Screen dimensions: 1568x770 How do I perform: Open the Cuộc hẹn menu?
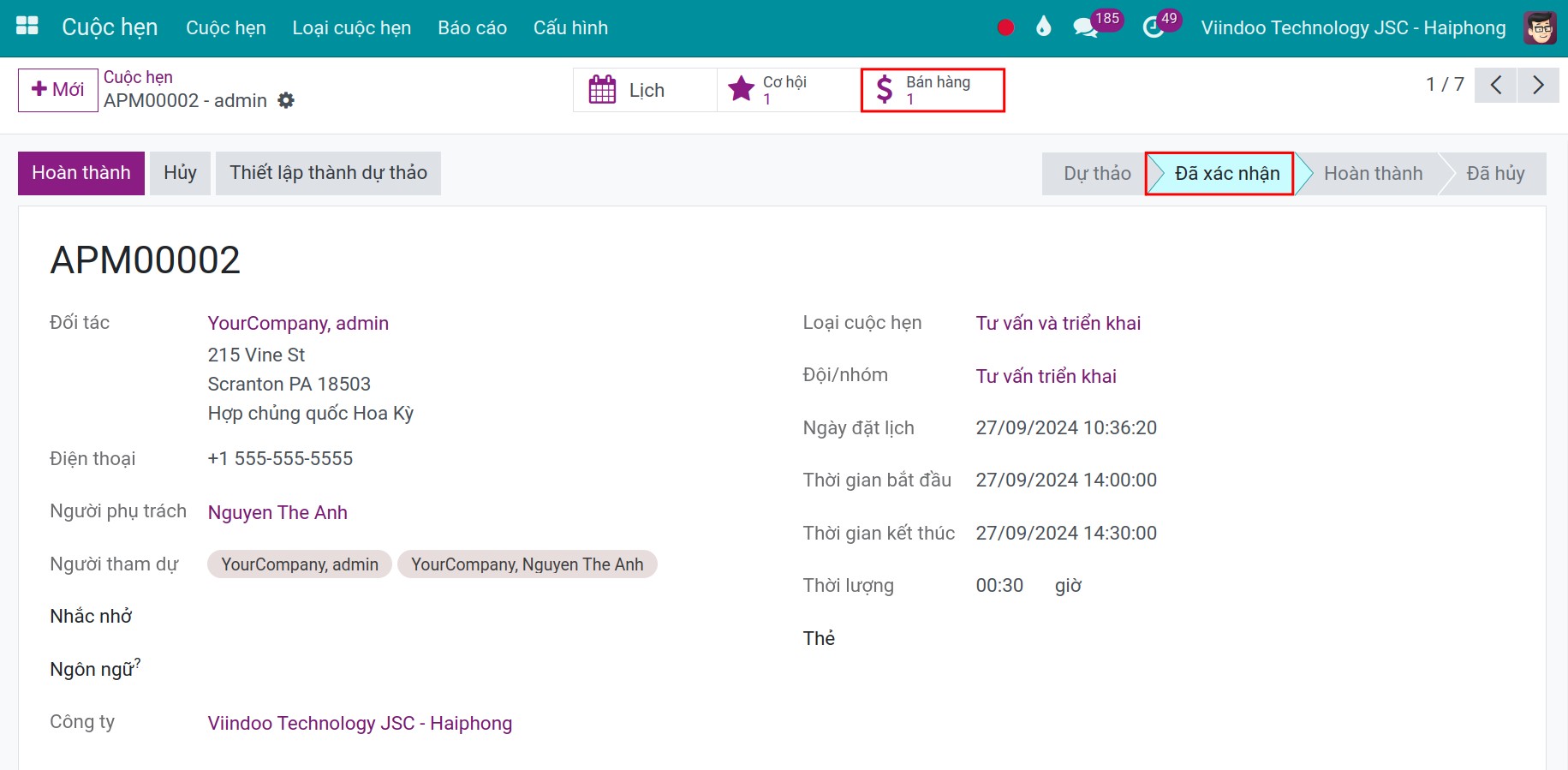pyautogui.click(x=226, y=27)
